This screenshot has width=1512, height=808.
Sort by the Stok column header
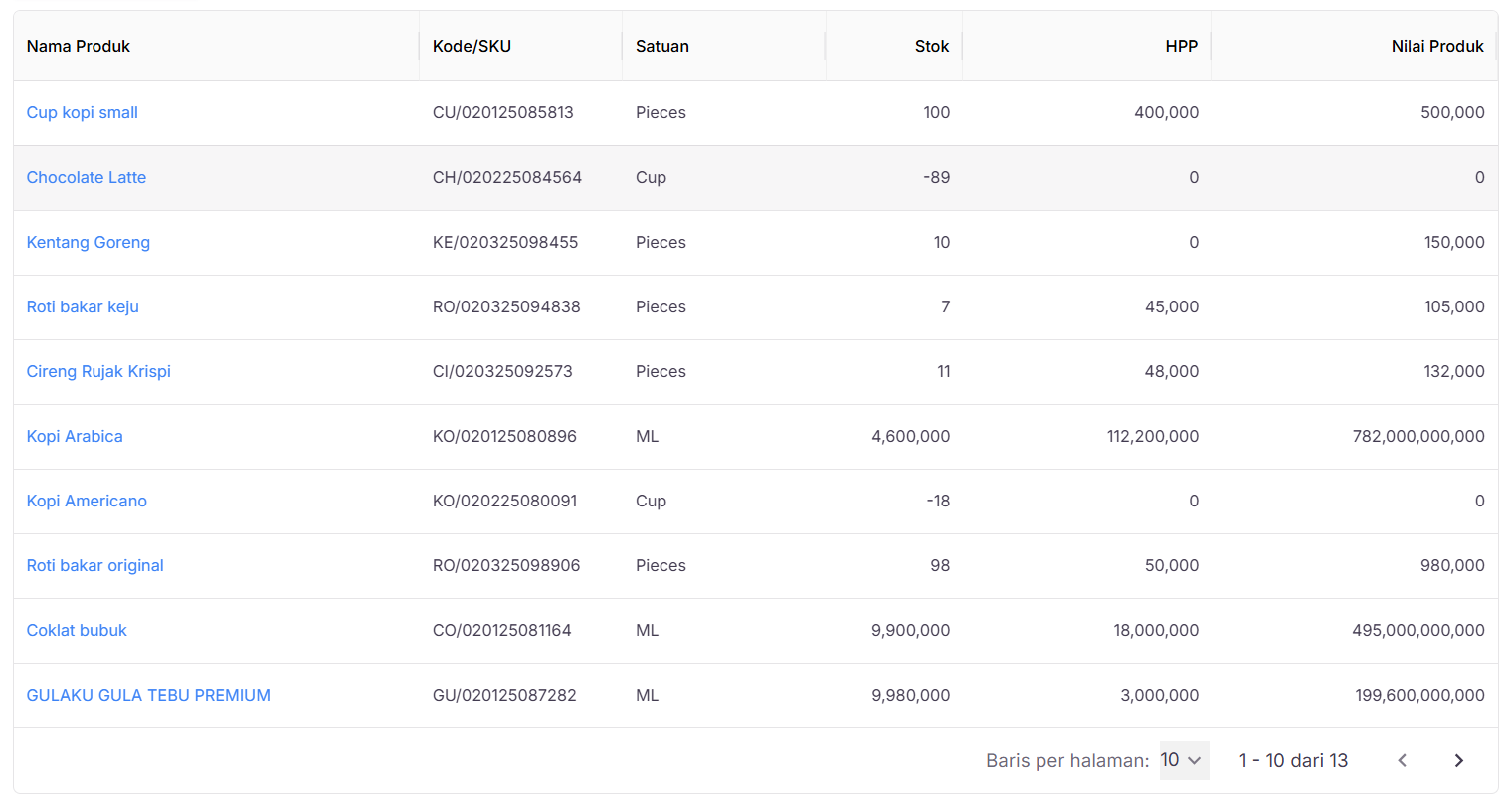[931, 47]
